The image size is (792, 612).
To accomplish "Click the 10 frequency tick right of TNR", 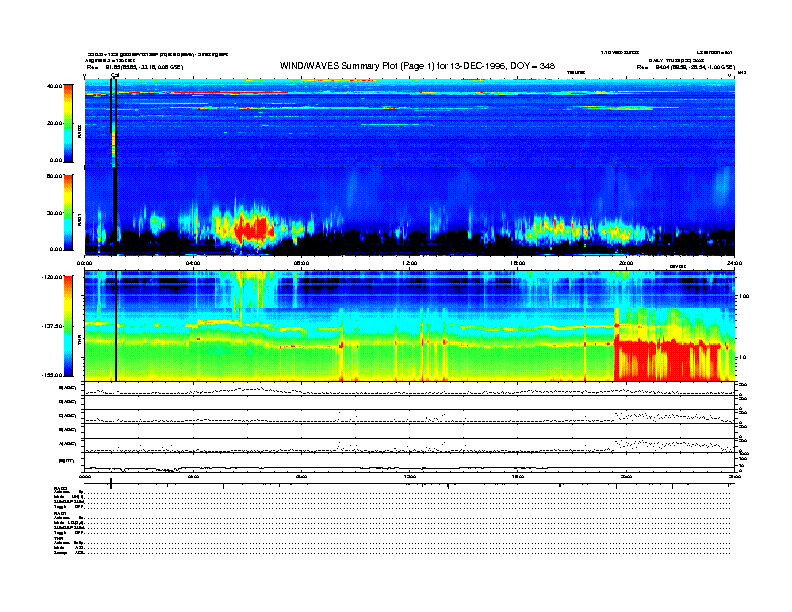I will (x=742, y=358).
